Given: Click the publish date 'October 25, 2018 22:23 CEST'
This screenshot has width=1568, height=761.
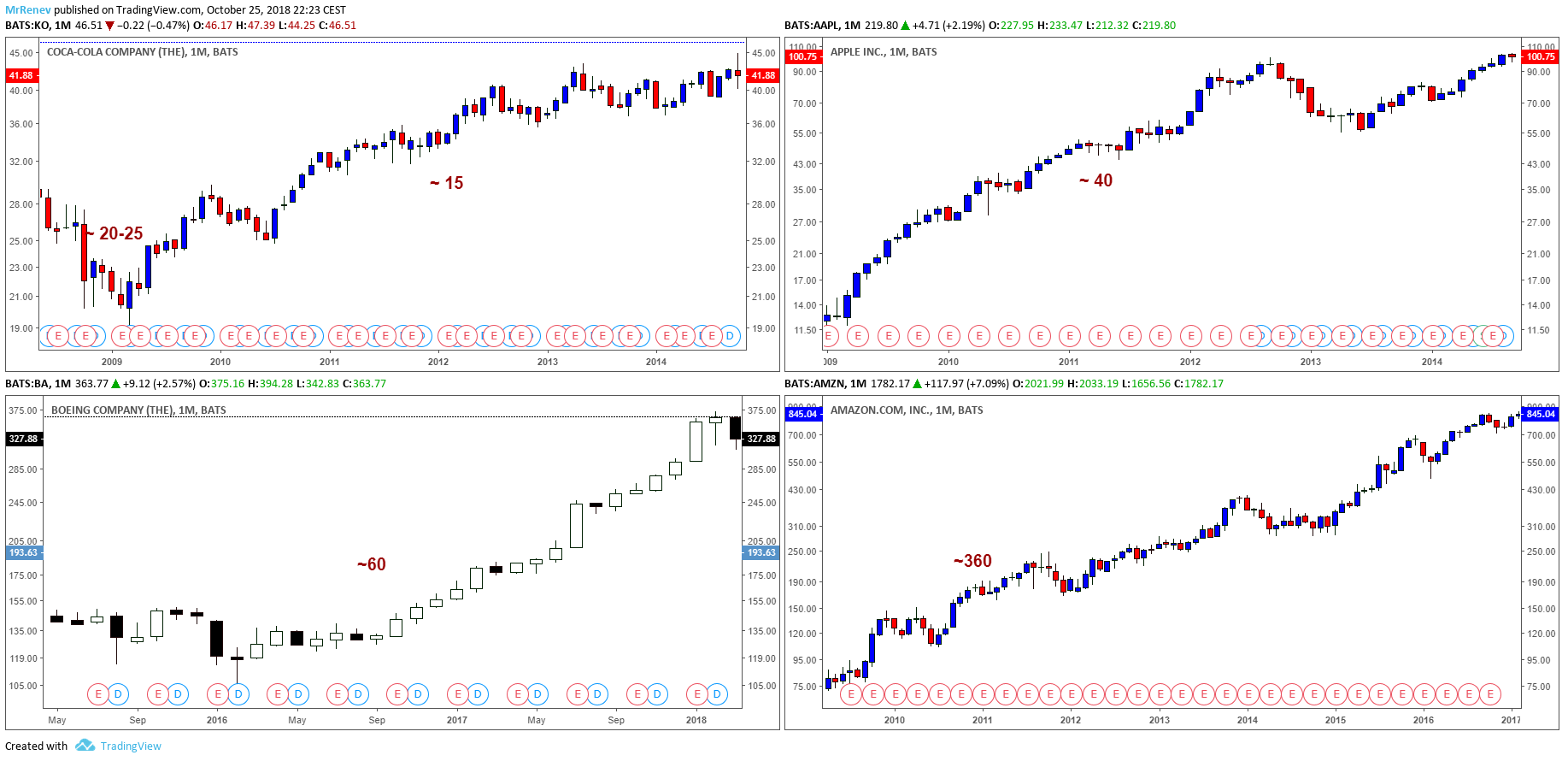Looking at the screenshot, I should [277, 9].
